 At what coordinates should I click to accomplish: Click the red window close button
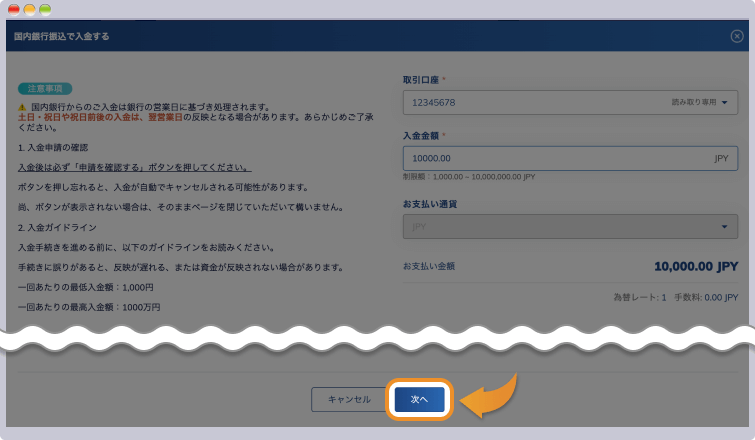[14, 9]
